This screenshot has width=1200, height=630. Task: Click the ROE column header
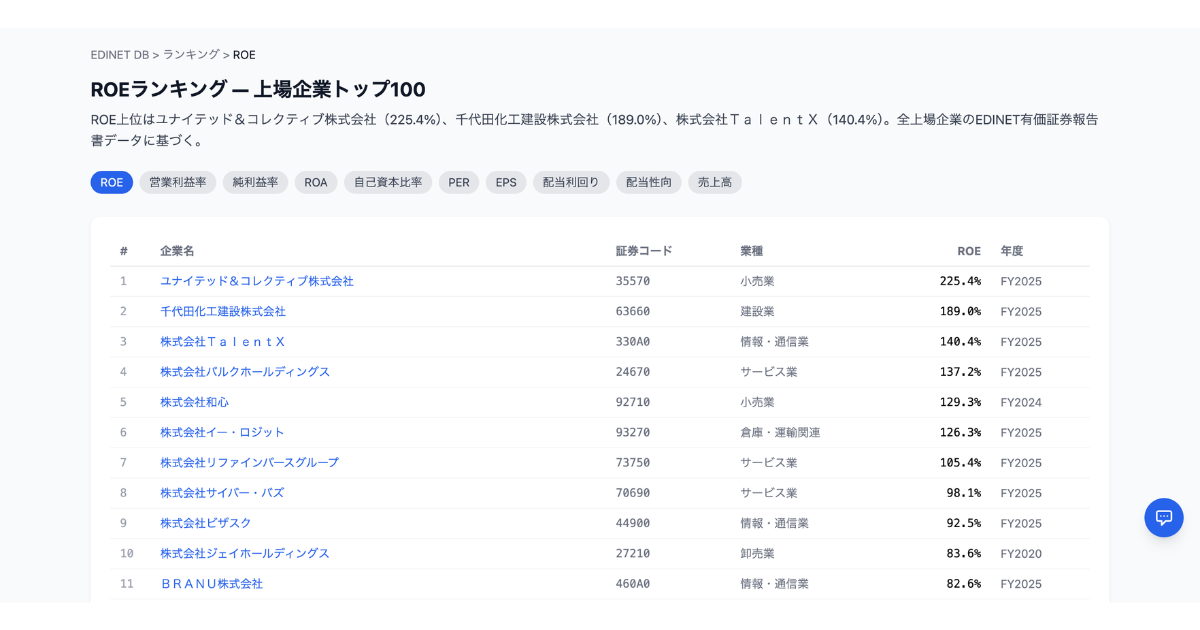[x=968, y=251]
